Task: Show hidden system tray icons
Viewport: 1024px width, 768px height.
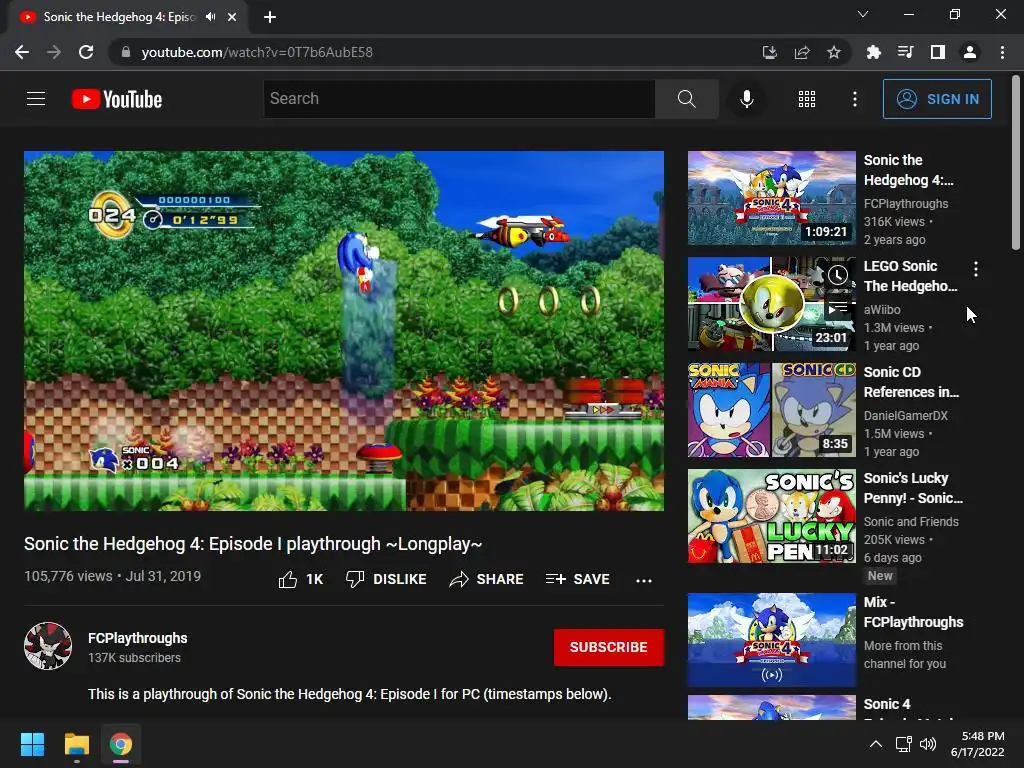Action: click(876, 744)
